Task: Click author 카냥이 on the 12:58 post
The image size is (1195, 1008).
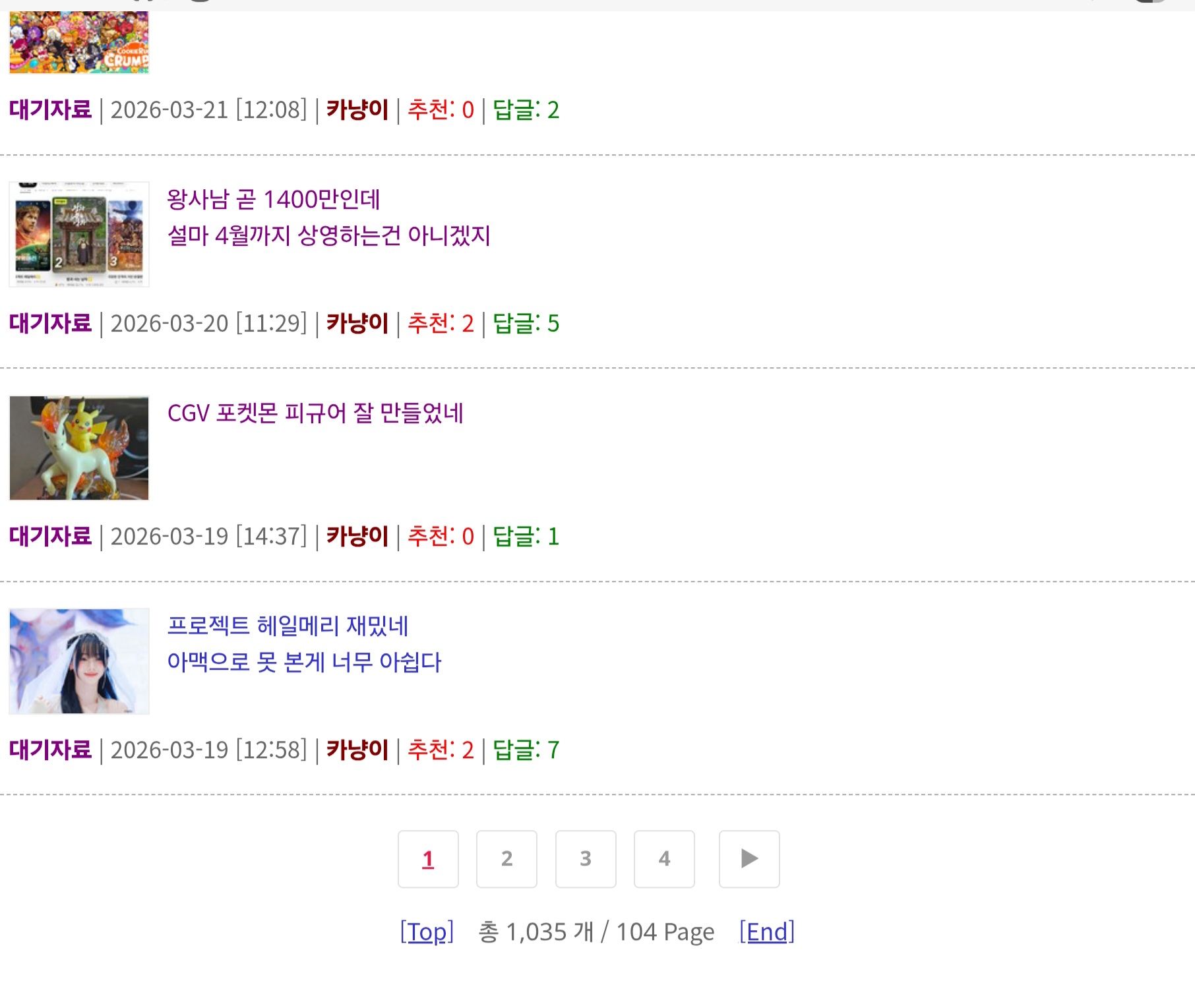Action: [357, 750]
